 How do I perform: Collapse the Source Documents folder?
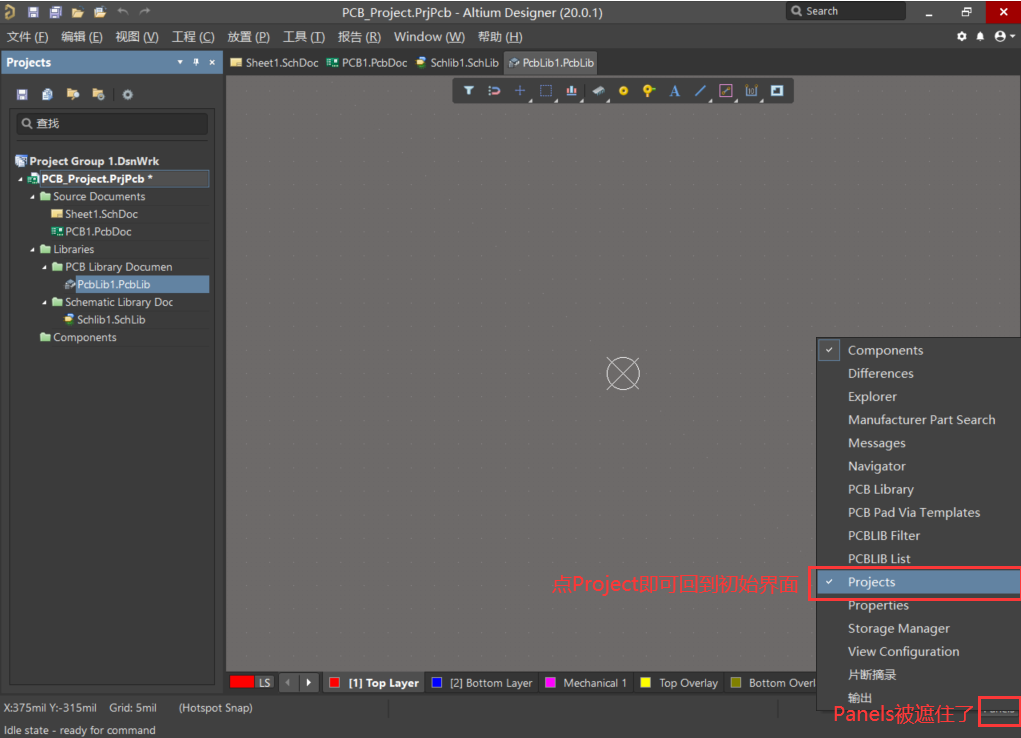point(33,197)
